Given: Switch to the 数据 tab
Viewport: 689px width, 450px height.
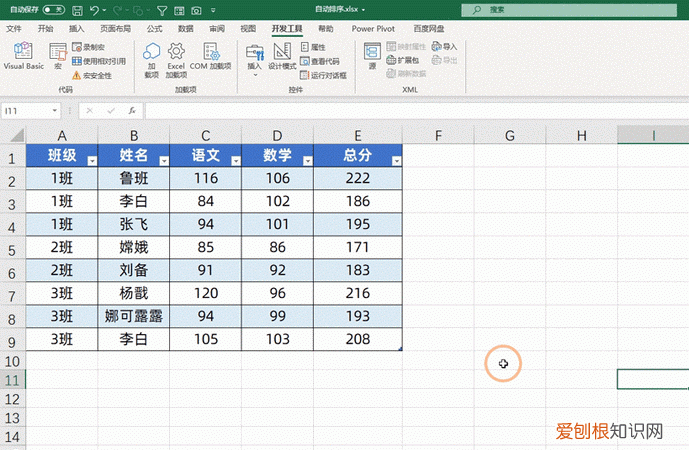Looking at the screenshot, I should click(185, 29).
